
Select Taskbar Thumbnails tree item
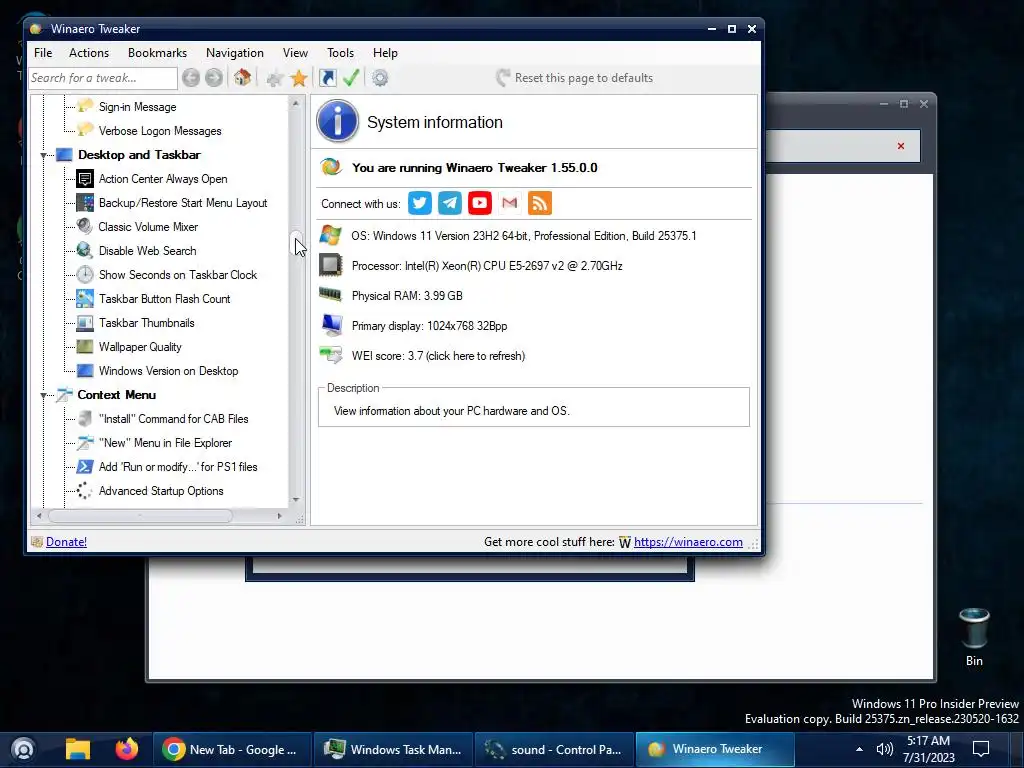[146, 323]
